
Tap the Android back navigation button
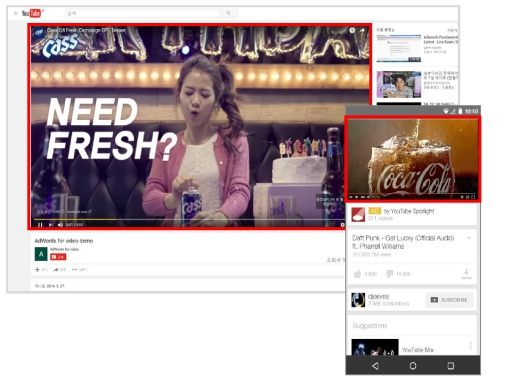pyautogui.click(x=375, y=366)
